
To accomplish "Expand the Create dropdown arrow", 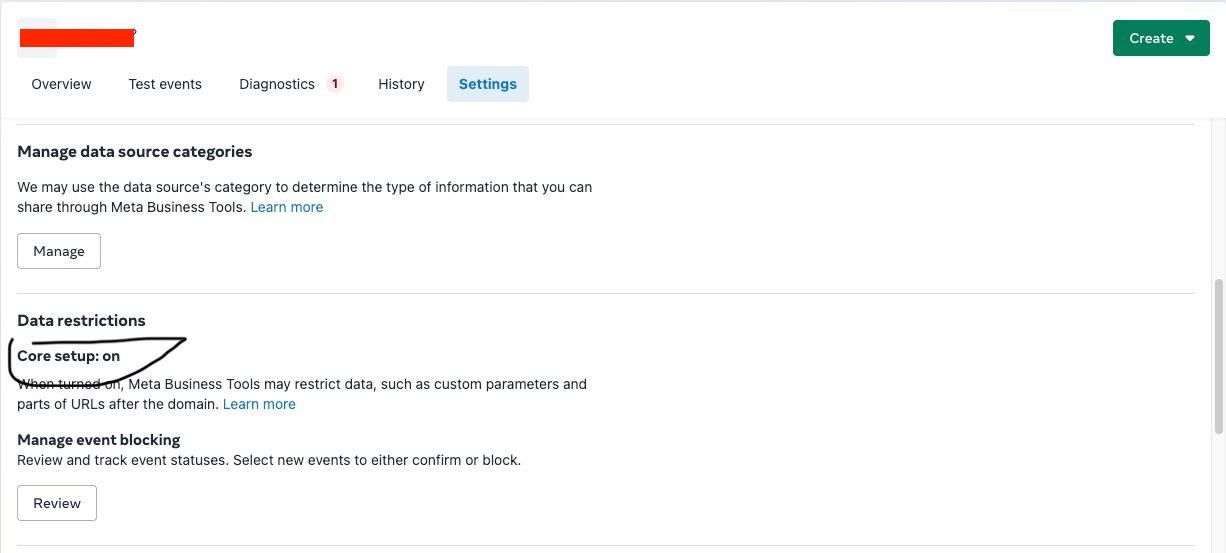I will [x=1190, y=38].
